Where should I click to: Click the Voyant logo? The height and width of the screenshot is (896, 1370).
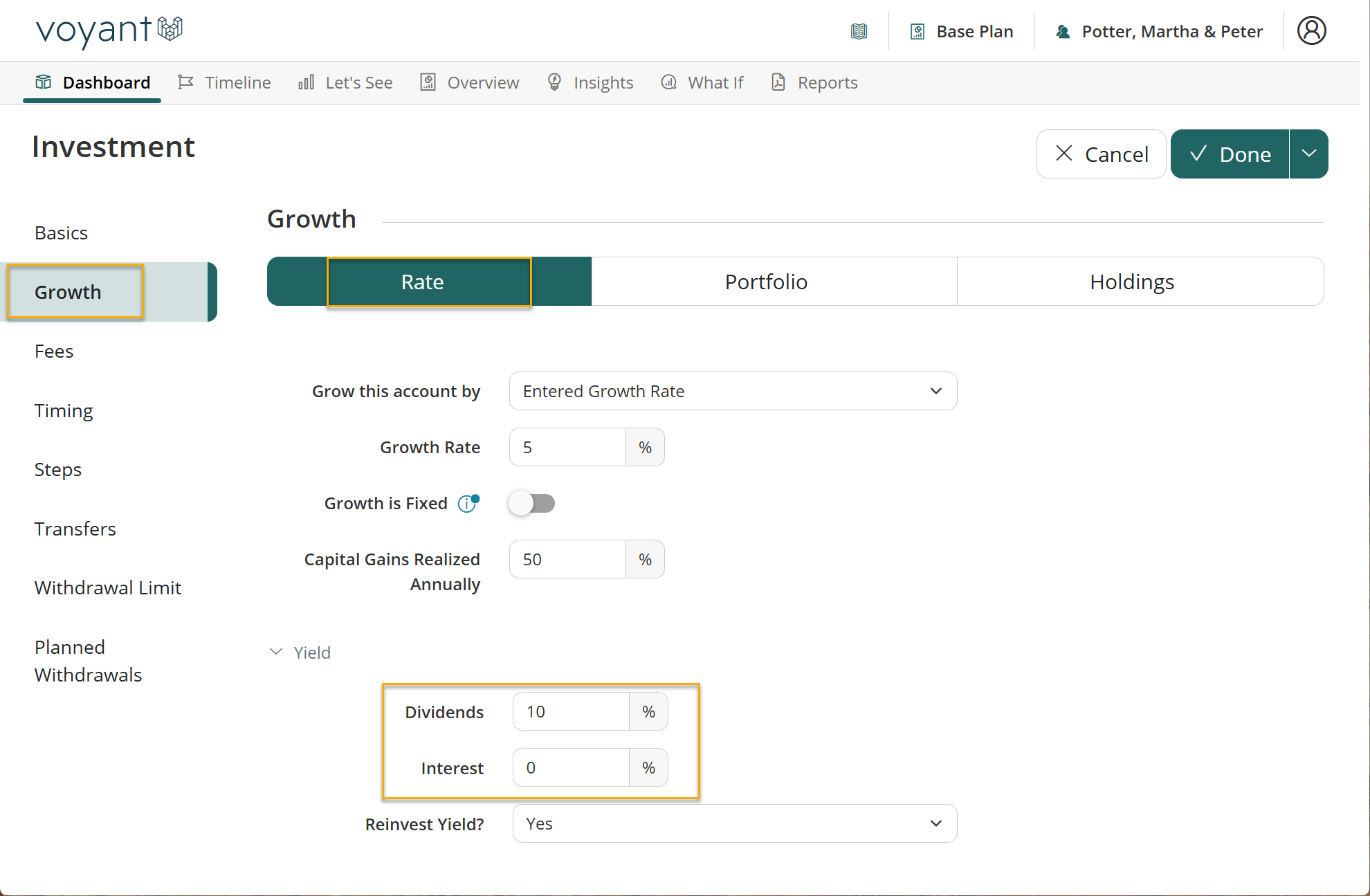[109, 30]
